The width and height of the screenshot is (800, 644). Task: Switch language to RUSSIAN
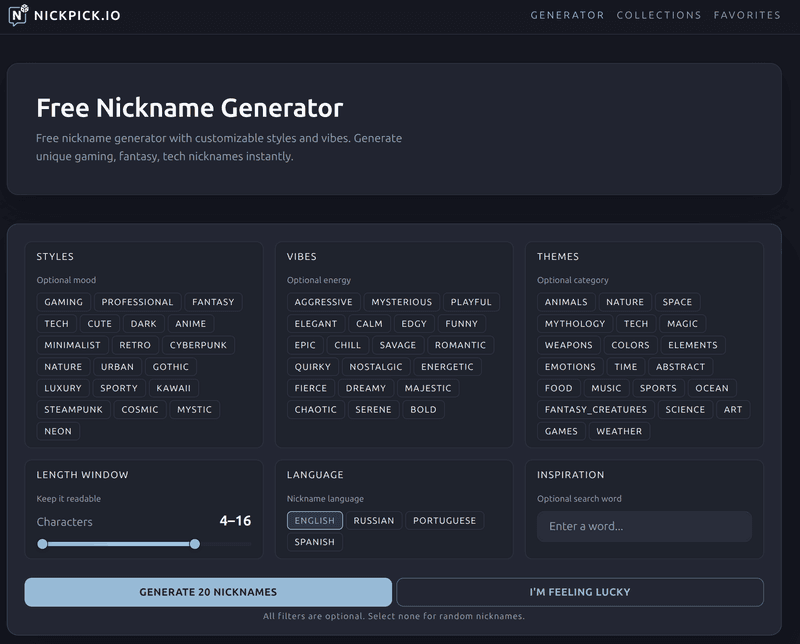tap(377, 520)
